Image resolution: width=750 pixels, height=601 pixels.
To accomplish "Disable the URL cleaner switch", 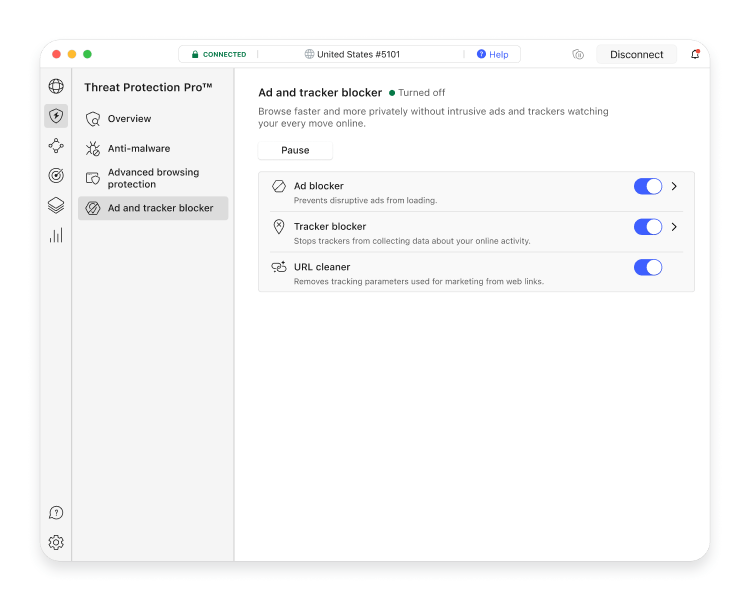I will 648,267.
